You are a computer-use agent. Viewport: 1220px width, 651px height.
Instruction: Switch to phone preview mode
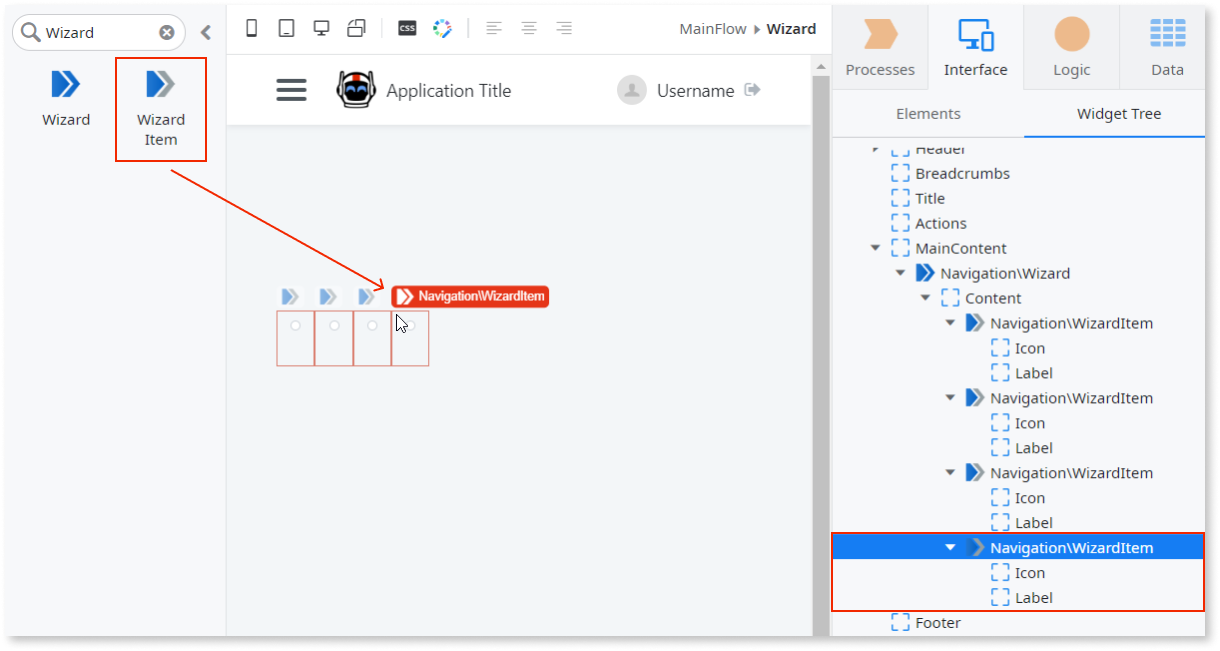(x=251, y=29)
